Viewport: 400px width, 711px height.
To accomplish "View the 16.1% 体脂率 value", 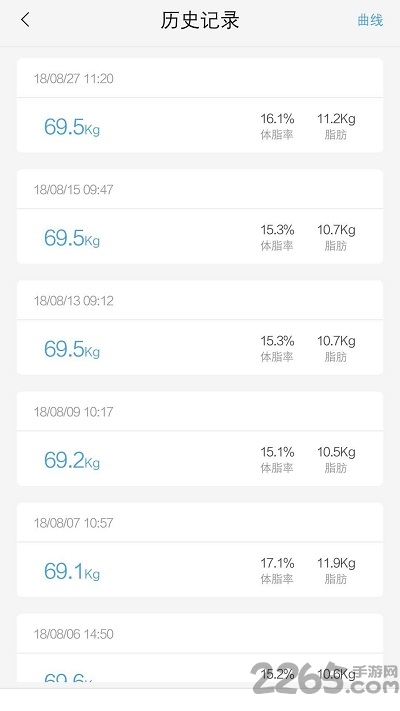I will [x=277, y=126].
